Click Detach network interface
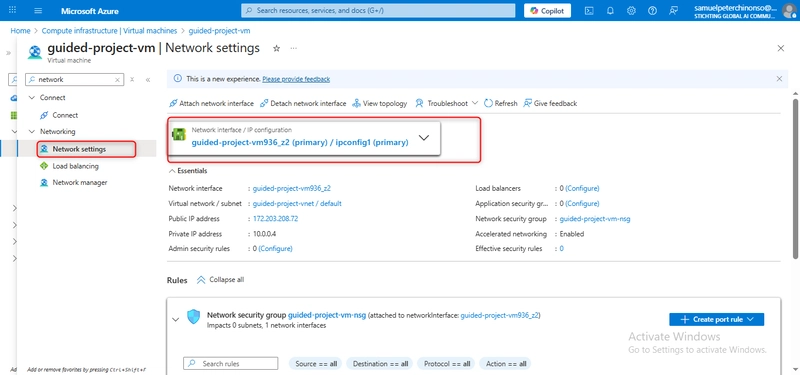Screen dimensions: 800x375 click(303, 104)
